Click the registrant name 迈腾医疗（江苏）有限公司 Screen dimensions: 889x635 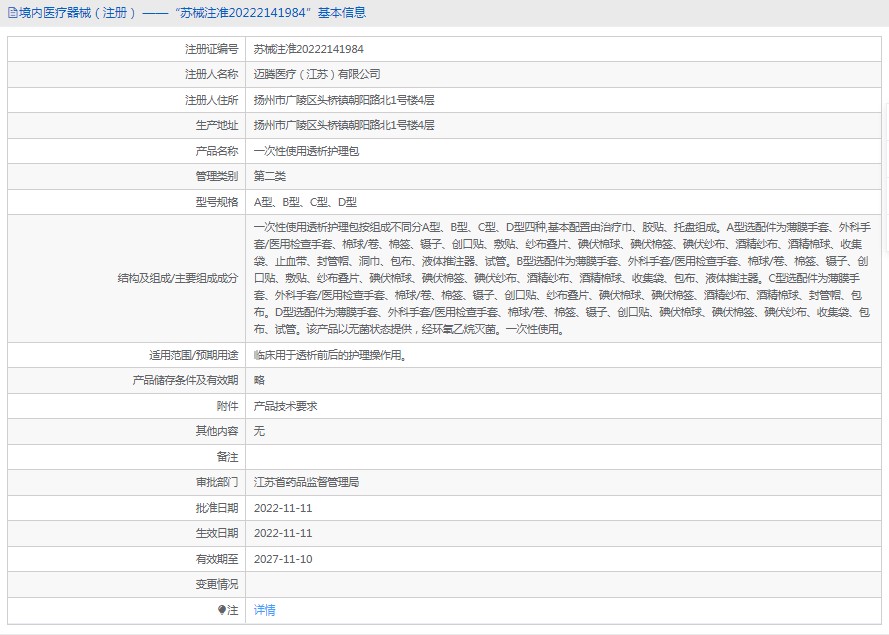[x=317, y=74]
